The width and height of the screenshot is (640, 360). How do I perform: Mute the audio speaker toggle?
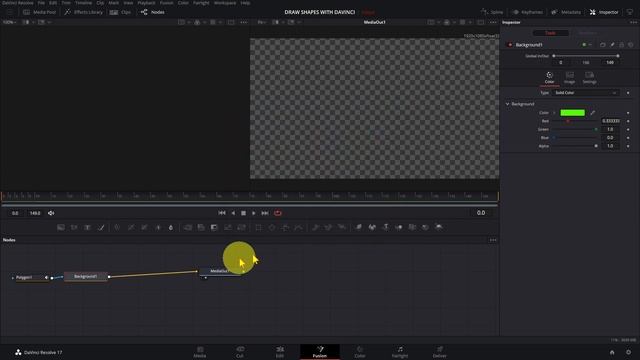(51, 213)
